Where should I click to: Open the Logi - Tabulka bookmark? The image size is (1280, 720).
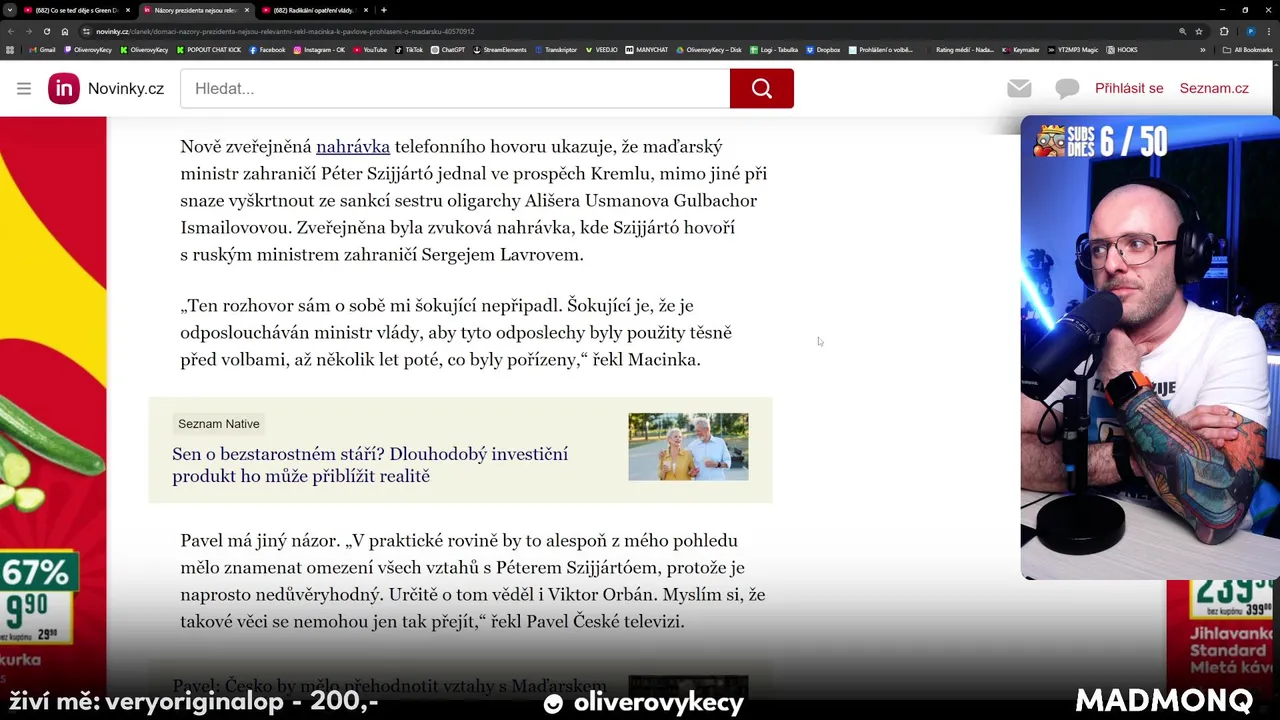(774, 50)
